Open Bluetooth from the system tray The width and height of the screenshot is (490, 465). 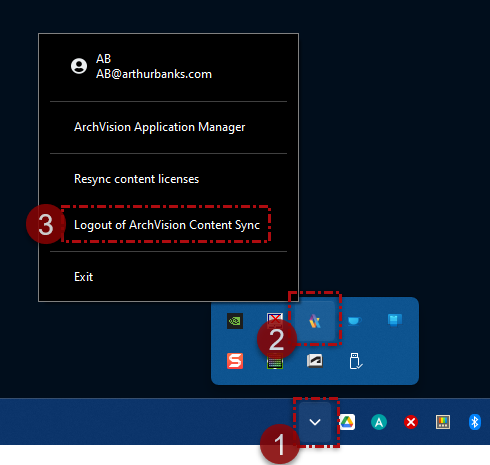click(x=475, y=422)
